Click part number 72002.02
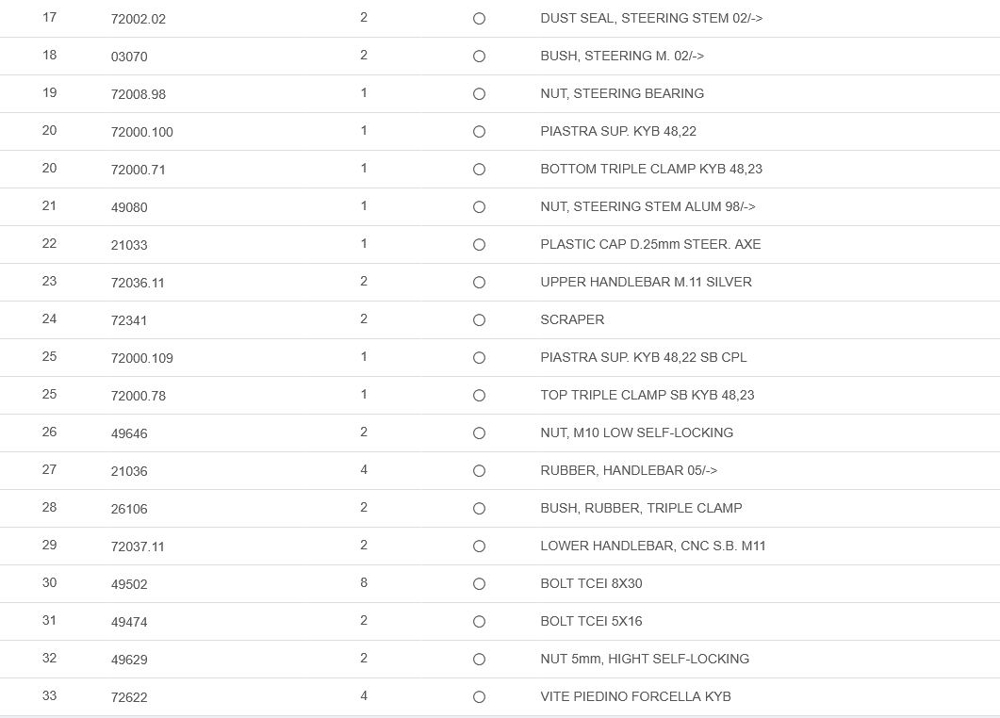1000x718 pixels. 138,19
